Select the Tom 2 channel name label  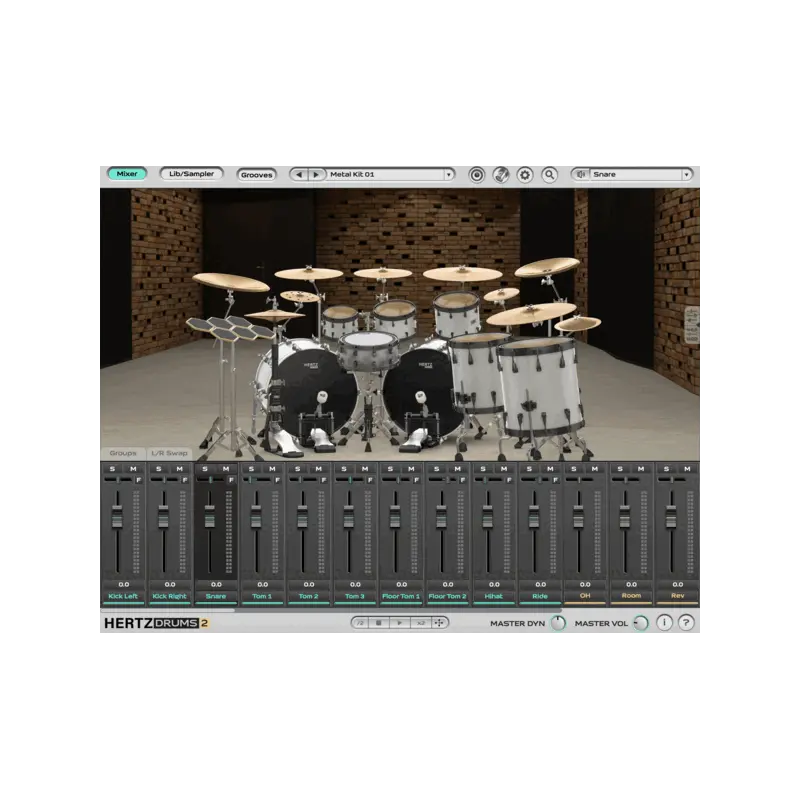[x=309, y=596]
